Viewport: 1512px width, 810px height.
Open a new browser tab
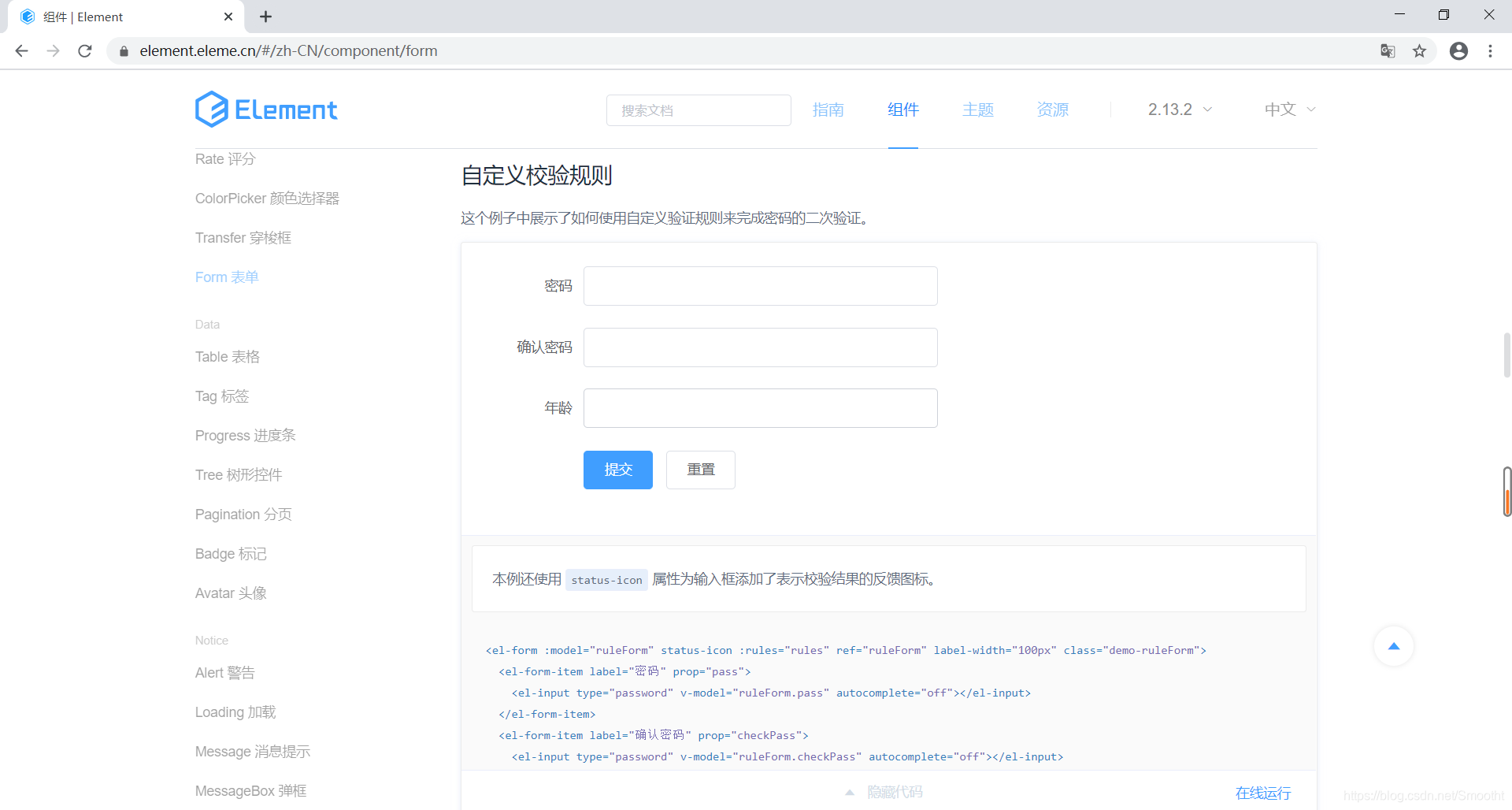click(266, 17)
